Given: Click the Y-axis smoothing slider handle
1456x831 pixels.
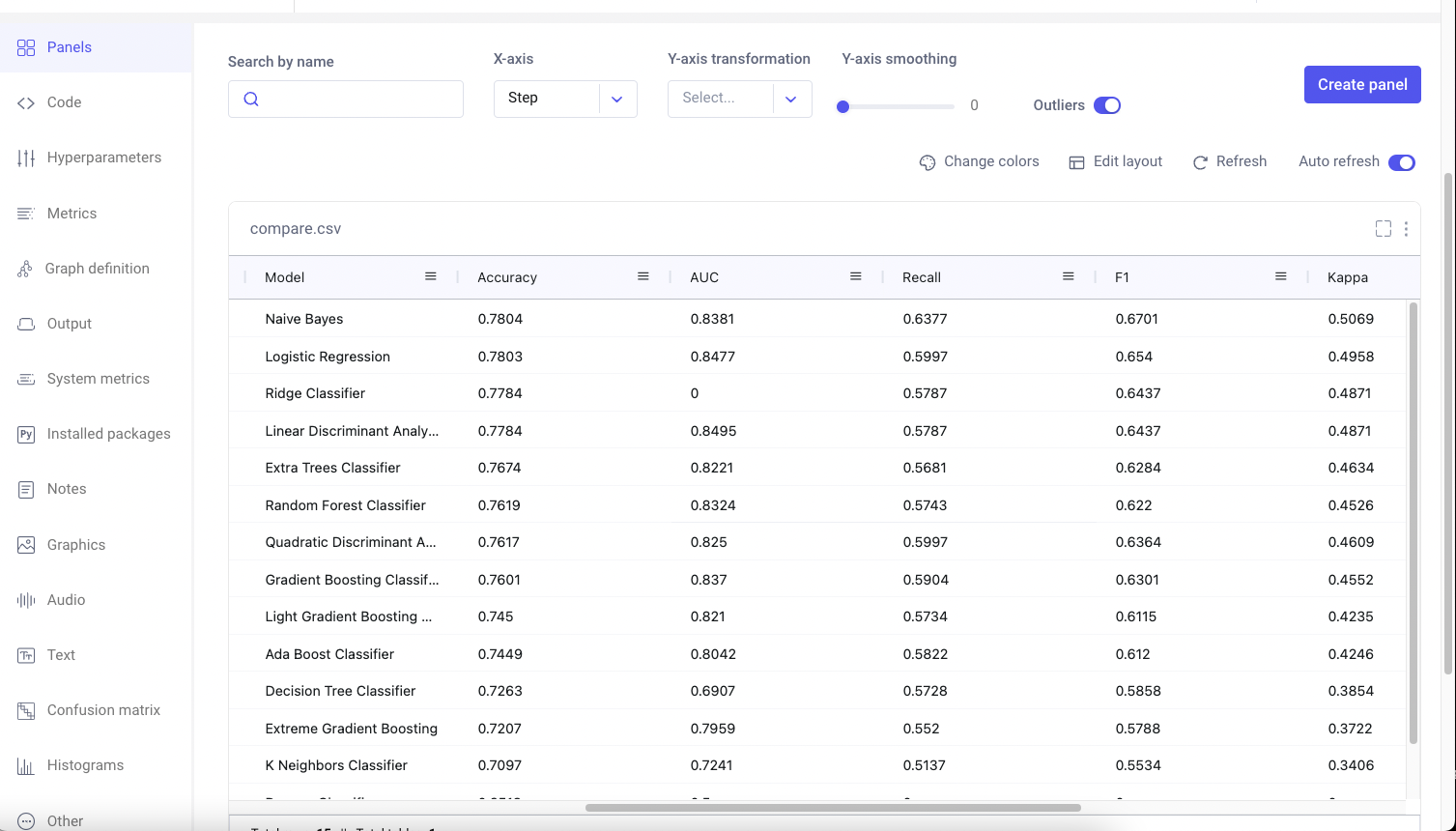Looking at the screenshot, I should (843, 106).
